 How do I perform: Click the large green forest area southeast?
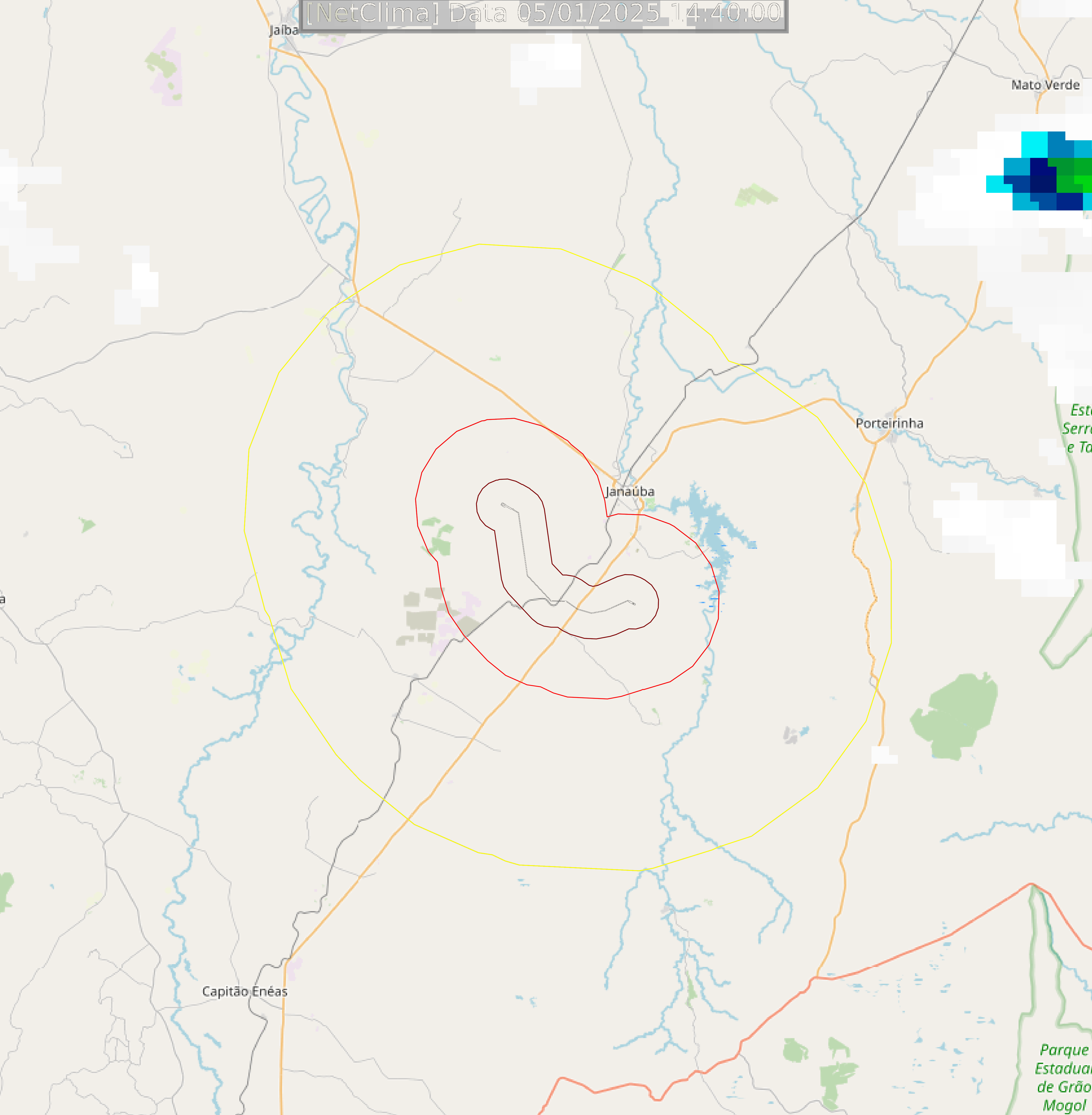pyautogui.click(x=954, y=716)
